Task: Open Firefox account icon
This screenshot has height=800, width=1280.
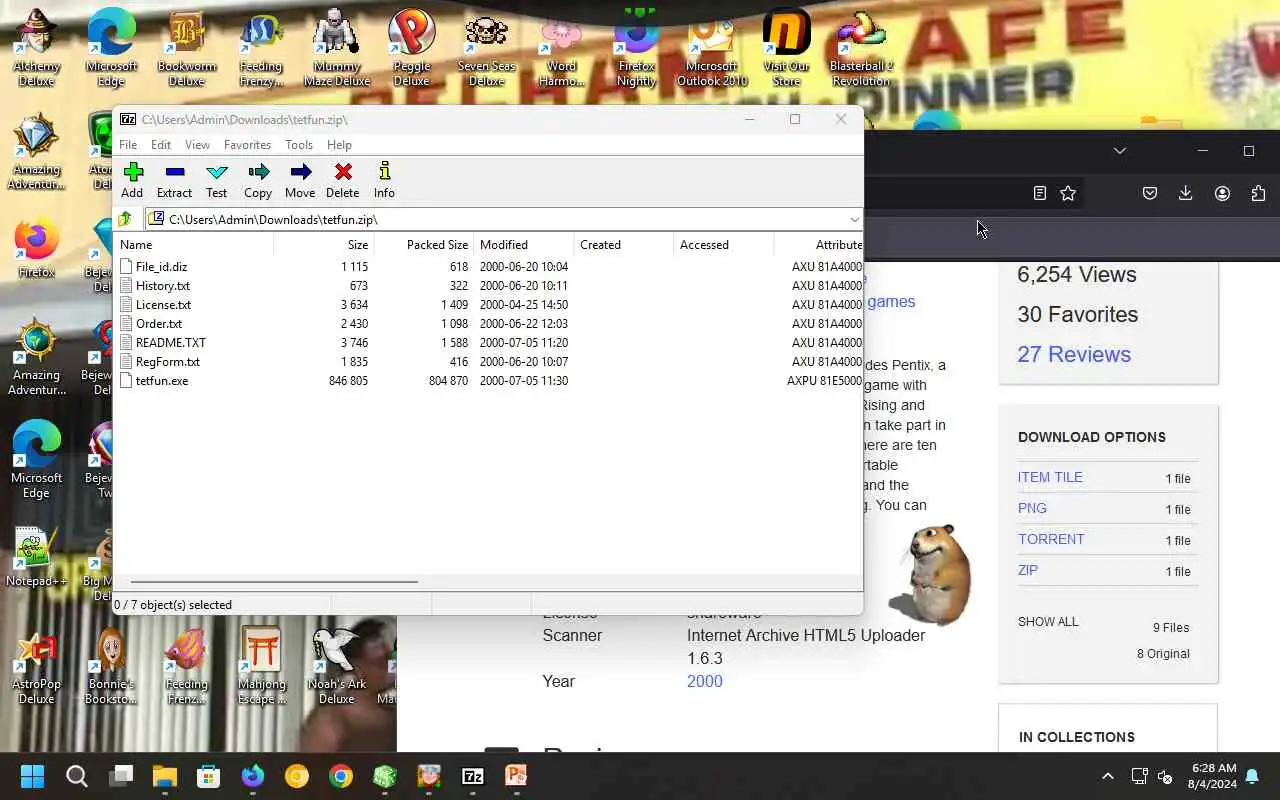Action: 1222,193
